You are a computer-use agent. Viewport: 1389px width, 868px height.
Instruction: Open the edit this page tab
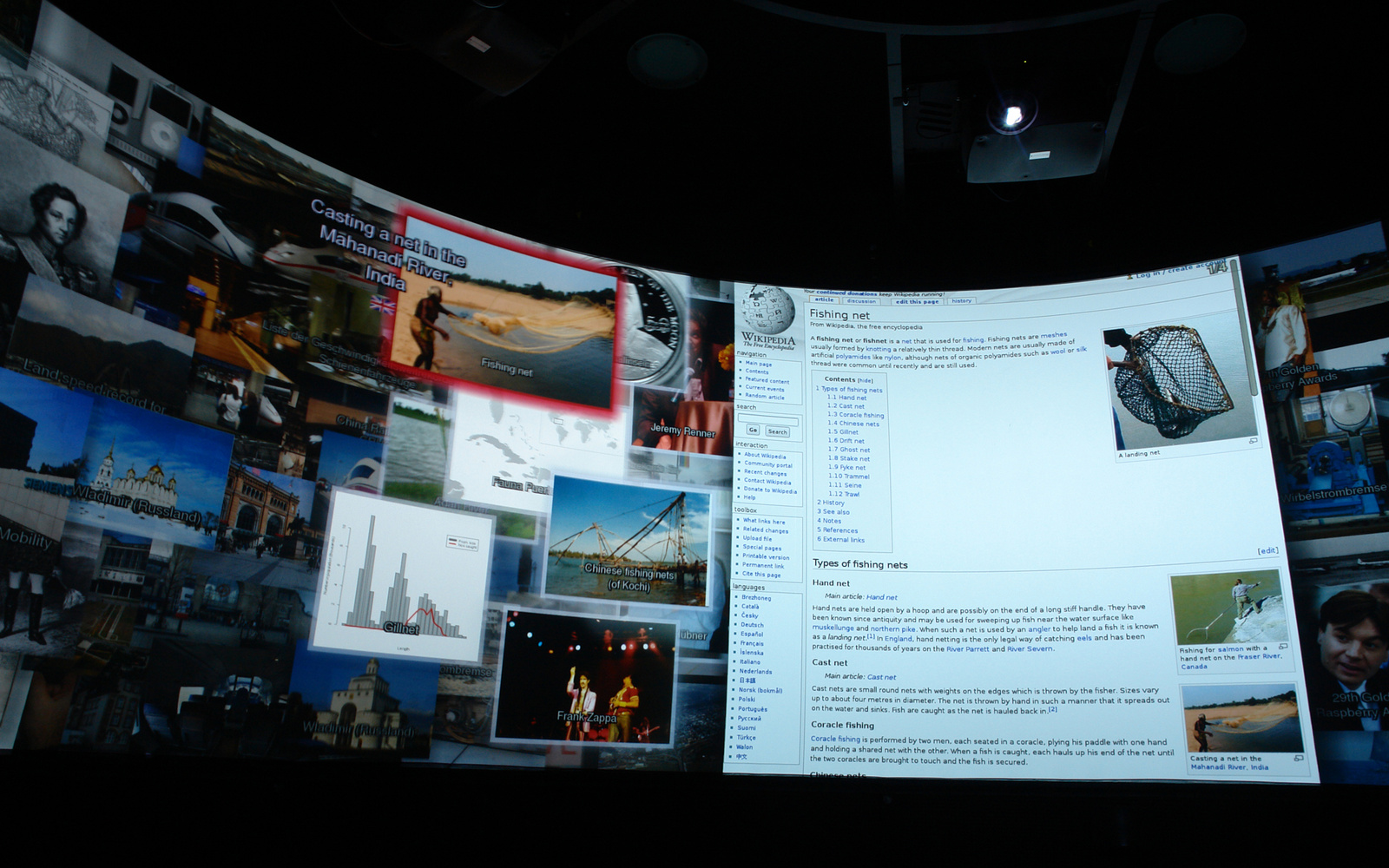pyautogui.click(x=917, y=301)
